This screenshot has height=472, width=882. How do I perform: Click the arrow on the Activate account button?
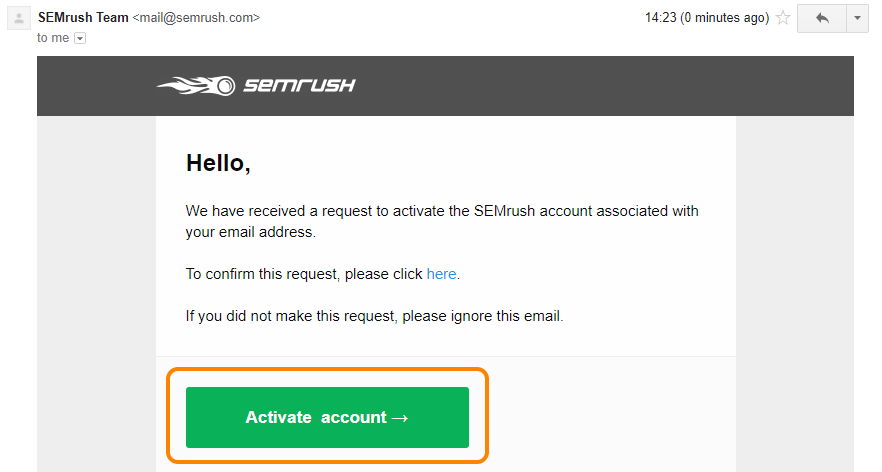[399, 418]
